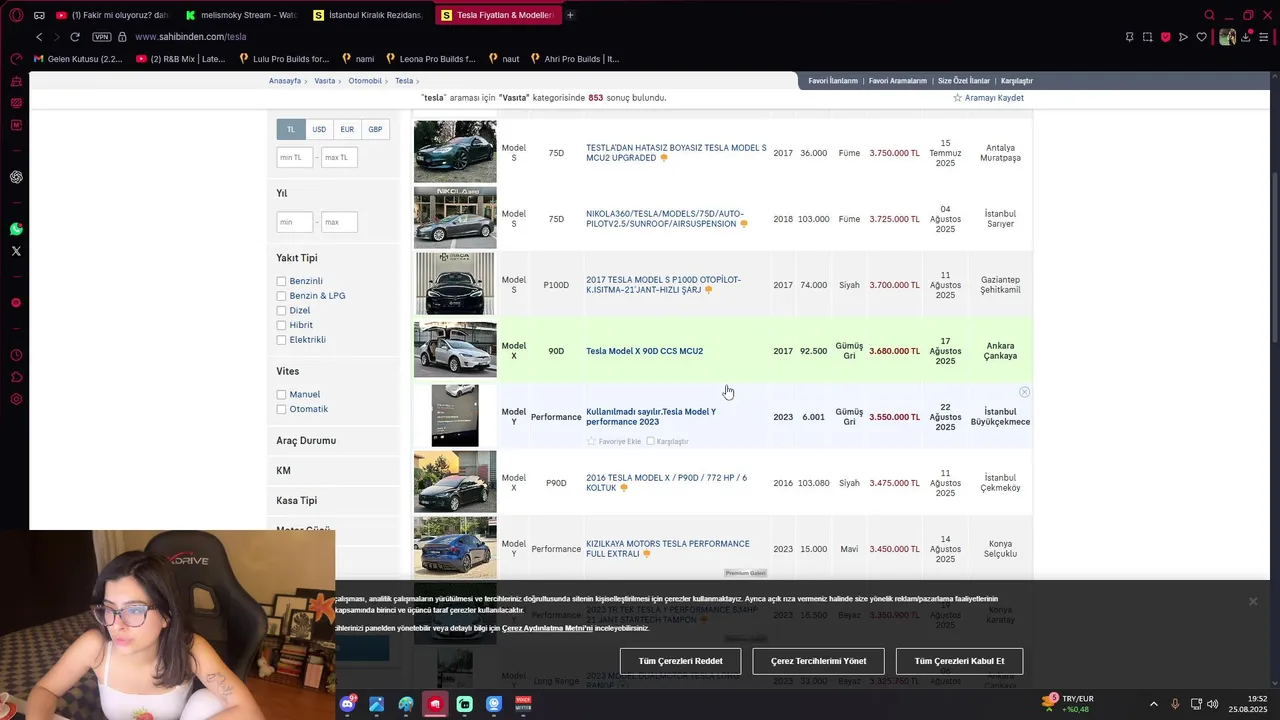Click Tüm Çerezleri Reddet button
The image size is (1280, 720).
(681, 661)
